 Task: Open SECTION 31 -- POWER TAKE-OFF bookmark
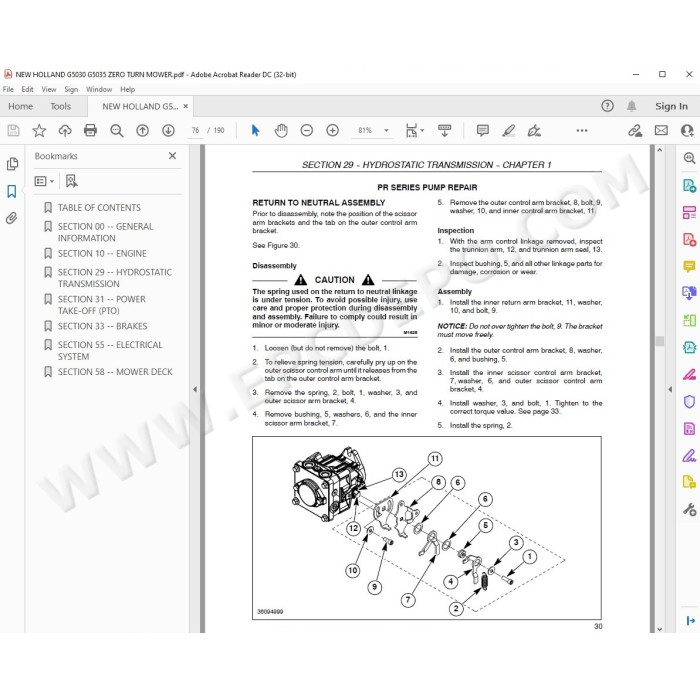(x=101, y=305)
